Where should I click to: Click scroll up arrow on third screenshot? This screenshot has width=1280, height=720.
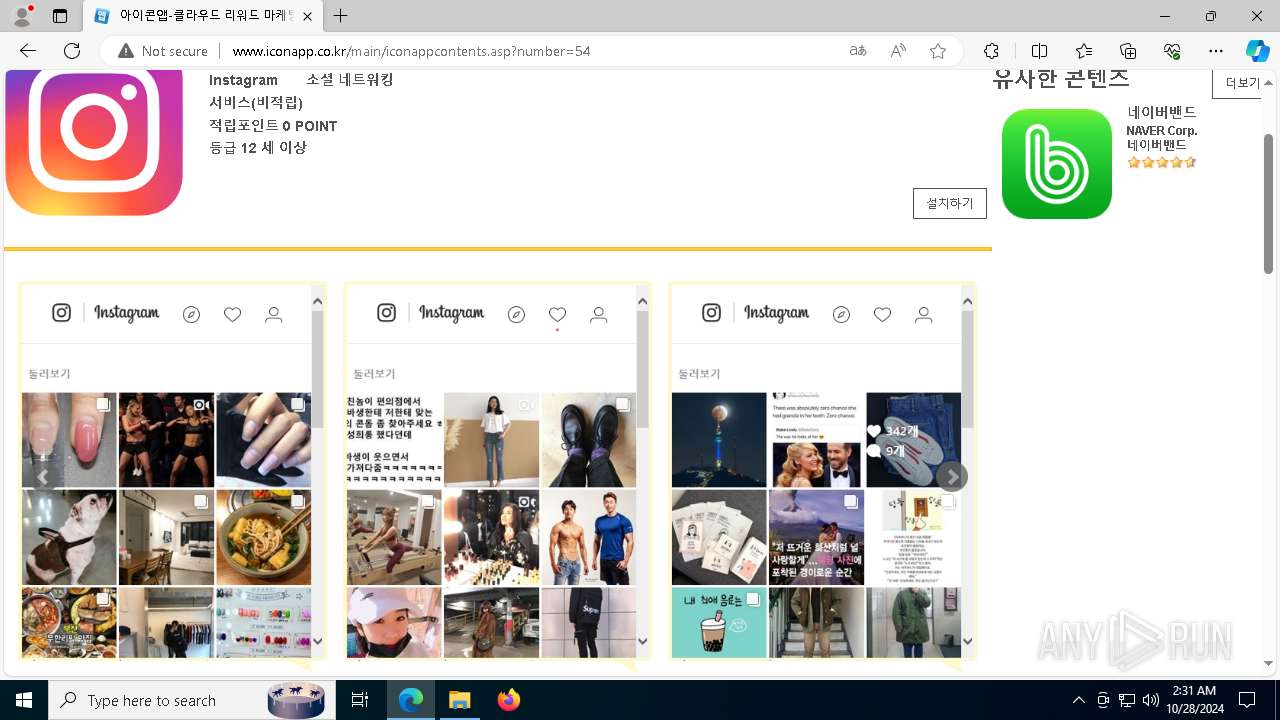968,301
